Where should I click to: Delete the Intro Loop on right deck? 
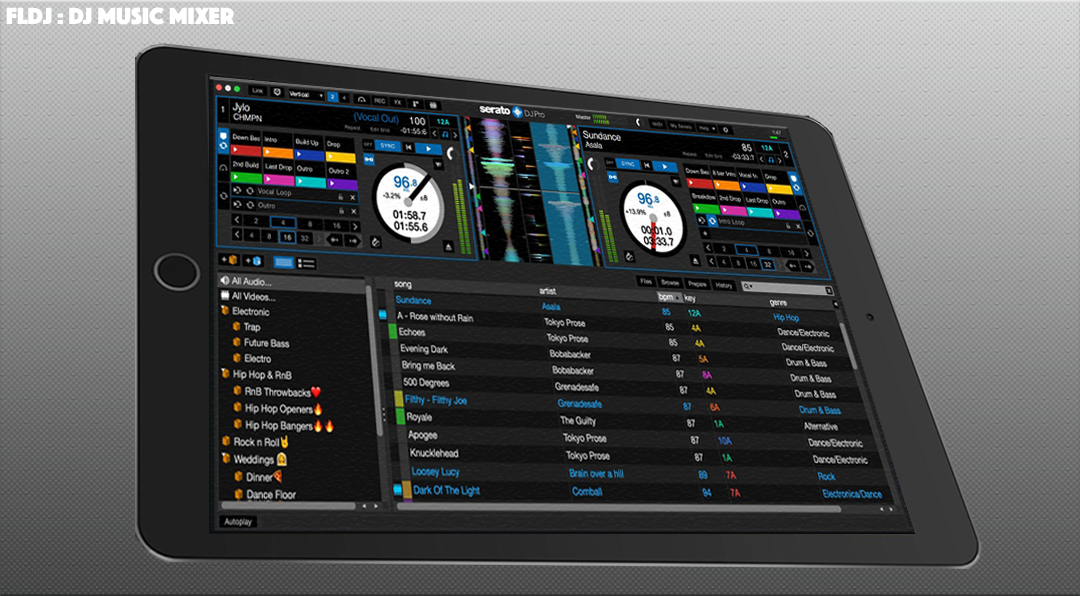coord(798,227)
